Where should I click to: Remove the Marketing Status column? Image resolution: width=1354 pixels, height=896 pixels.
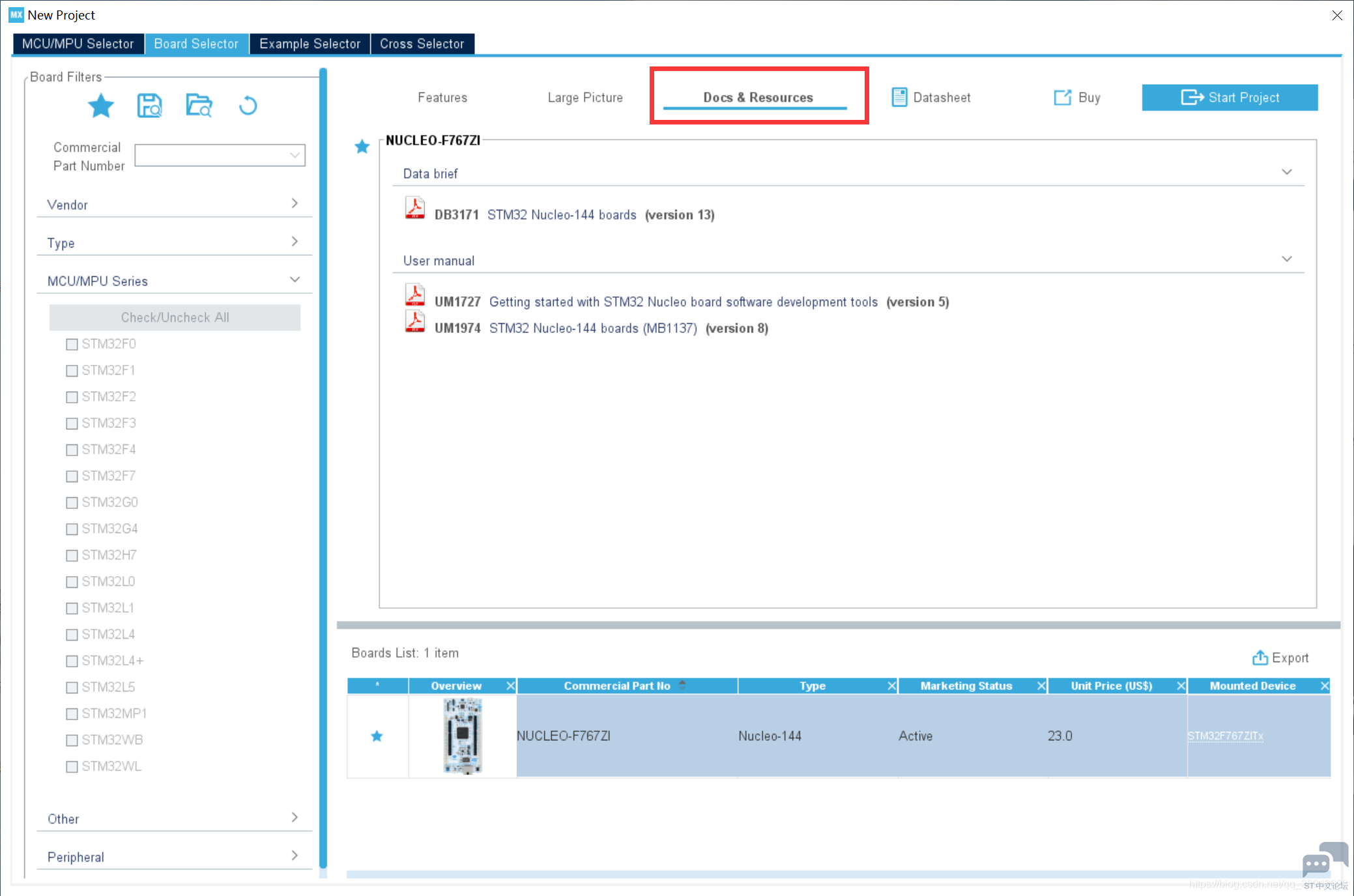(x=1041, y=686)
